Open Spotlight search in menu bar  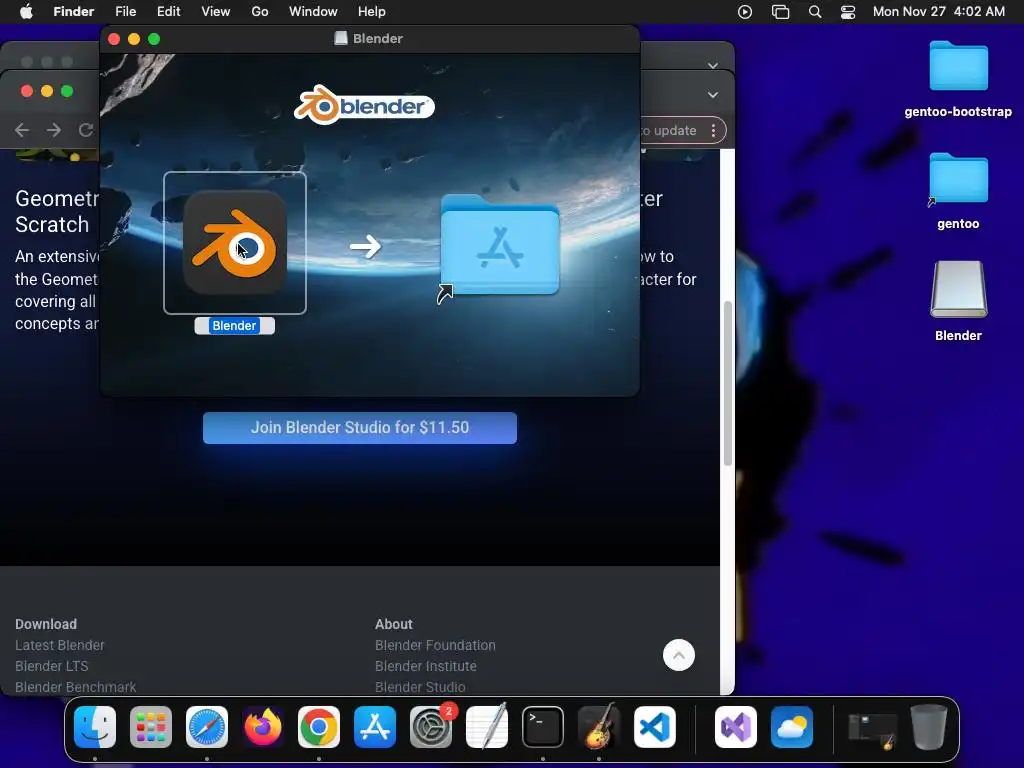814,12
